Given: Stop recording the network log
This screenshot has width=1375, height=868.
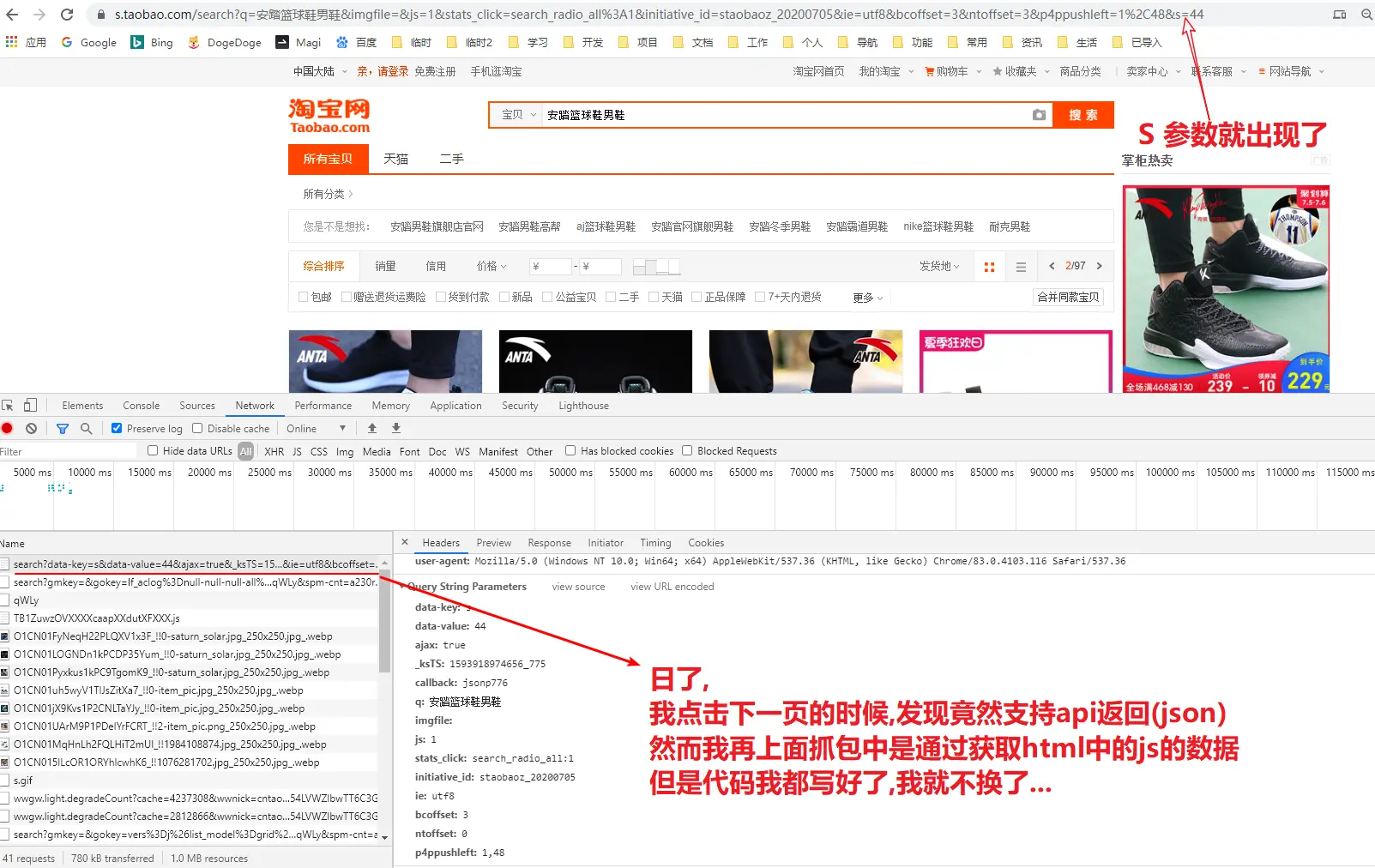Looking at the screenshot, I should pos(8,428).
